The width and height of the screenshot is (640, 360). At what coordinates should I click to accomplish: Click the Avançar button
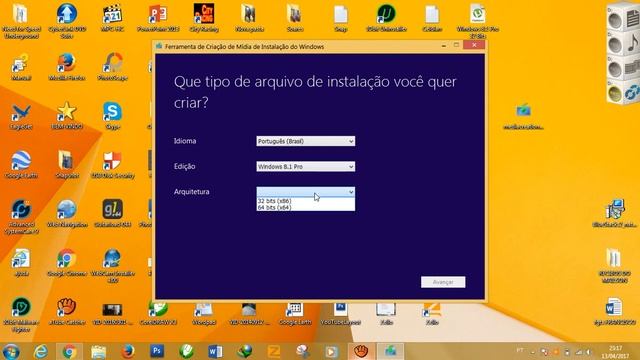(443, 282)
